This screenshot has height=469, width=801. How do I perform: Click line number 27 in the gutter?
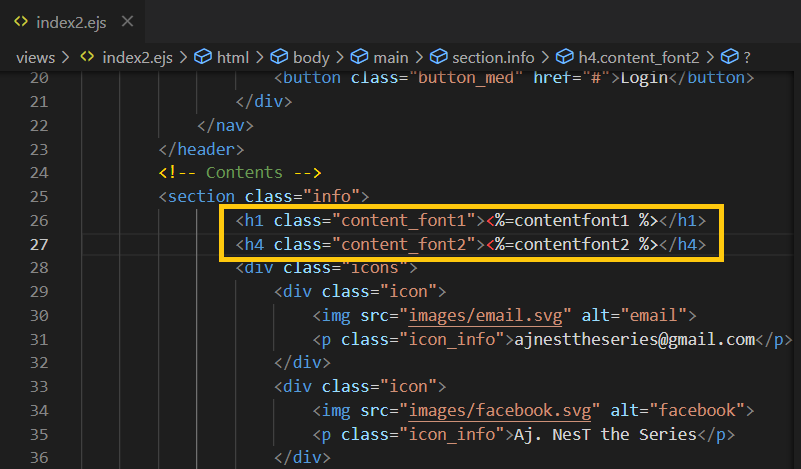click(x=39, y=244)
